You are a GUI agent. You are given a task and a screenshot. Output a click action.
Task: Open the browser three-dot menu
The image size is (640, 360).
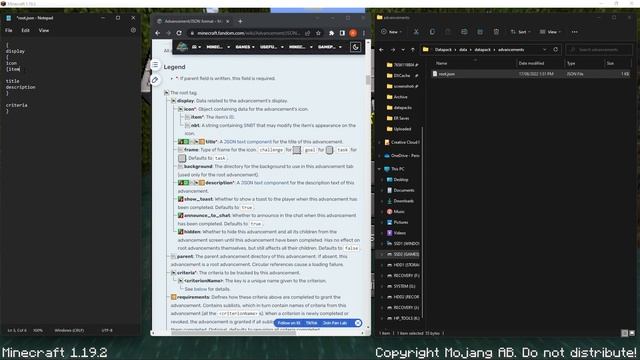[363, 33]
